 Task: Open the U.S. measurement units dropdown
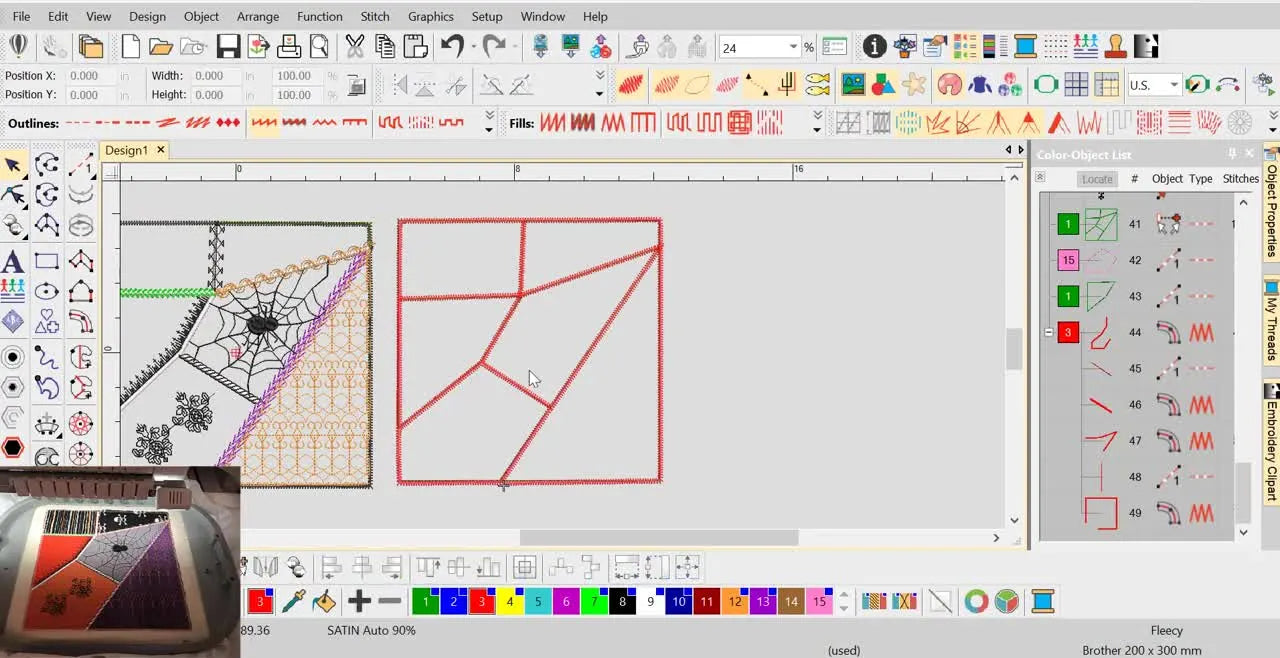coord(1174,85)
